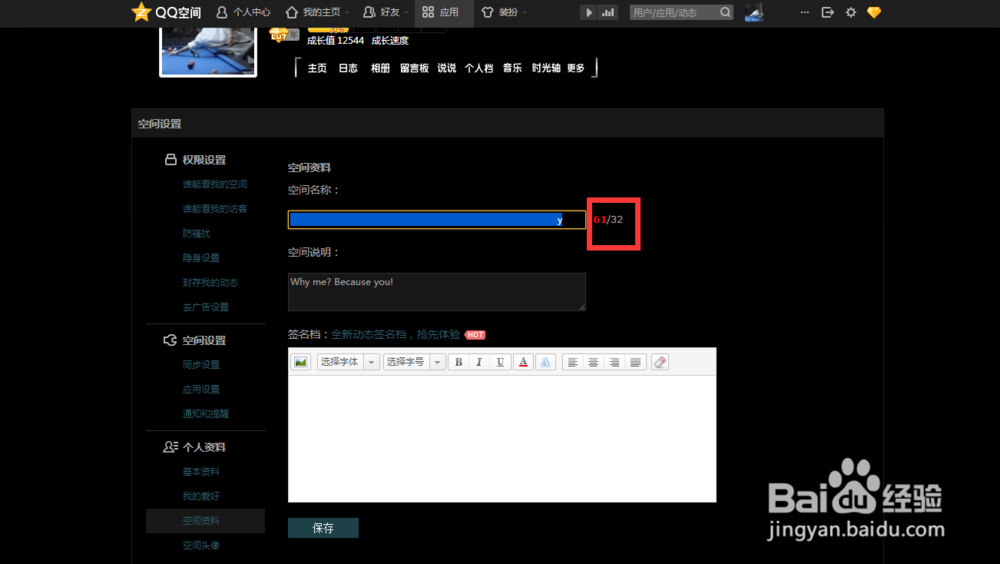Click inside the signature editor area
Screen dimensions: 1000x564
point(502,438)
